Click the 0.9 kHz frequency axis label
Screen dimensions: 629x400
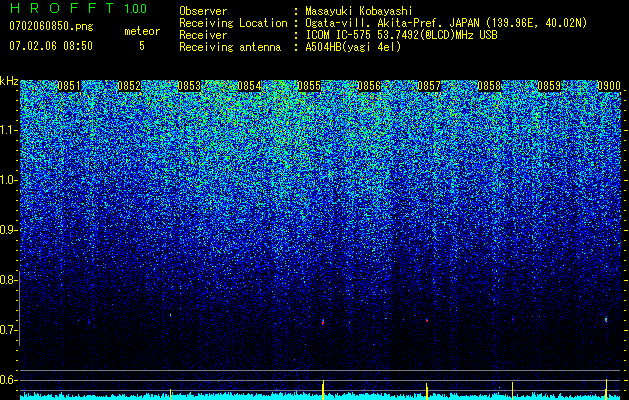click(7, 230)
